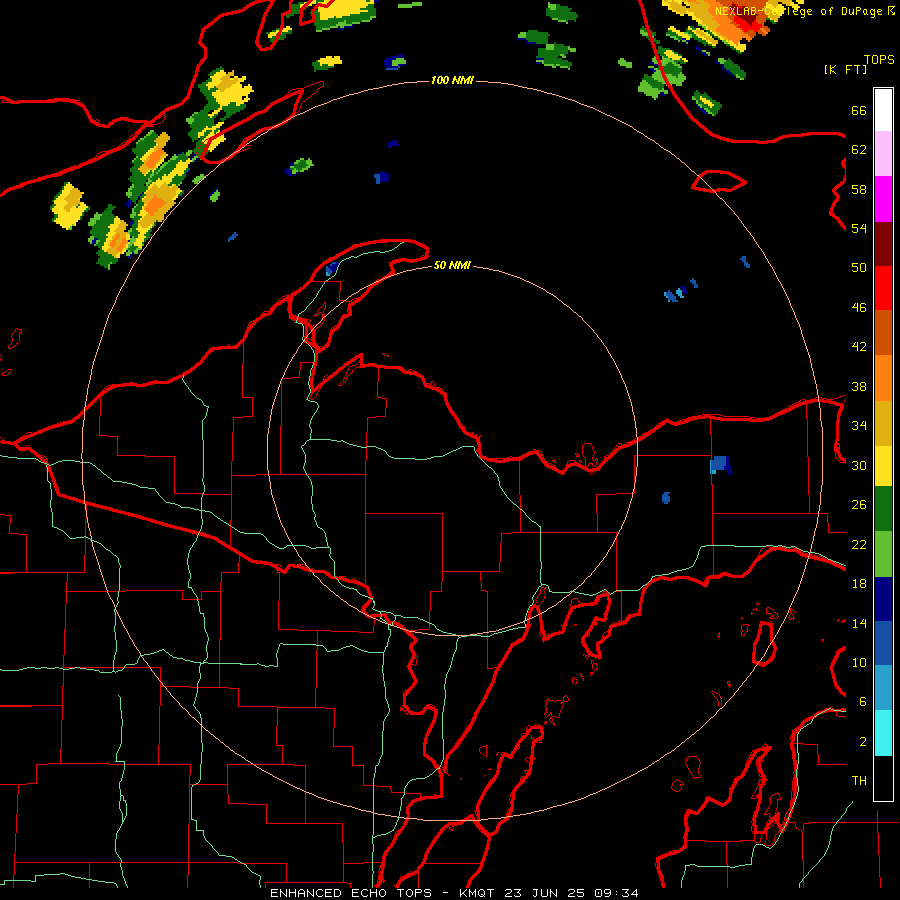Image resolution: width=900 pixels, height=900 pixels.
Task: Click the yellow legend swatch
Action: tap(883, 466)
